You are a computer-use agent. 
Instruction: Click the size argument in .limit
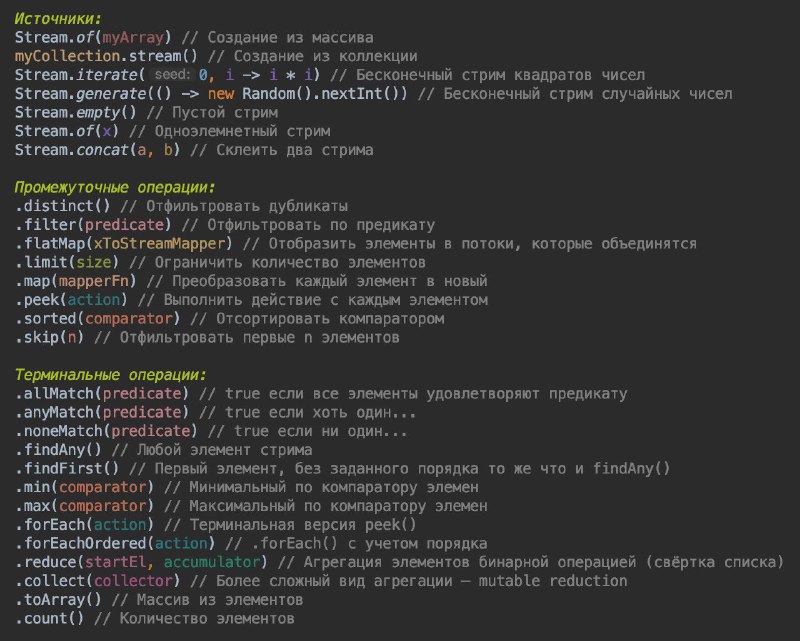pyautogui.click(x=94, y=262)
